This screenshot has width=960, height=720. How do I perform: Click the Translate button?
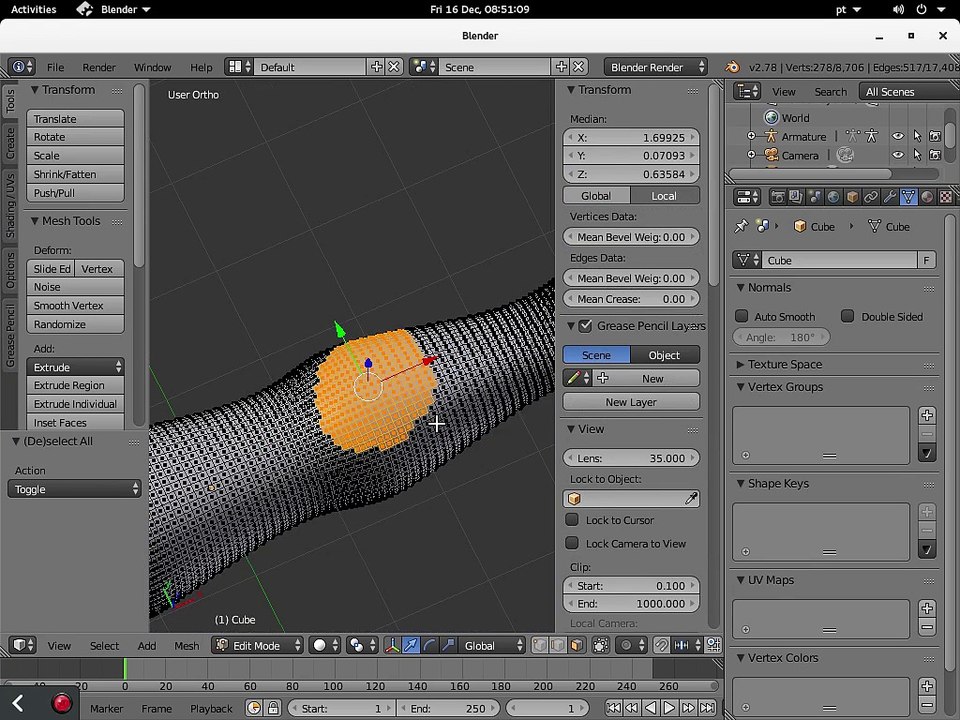pos(75,118)
